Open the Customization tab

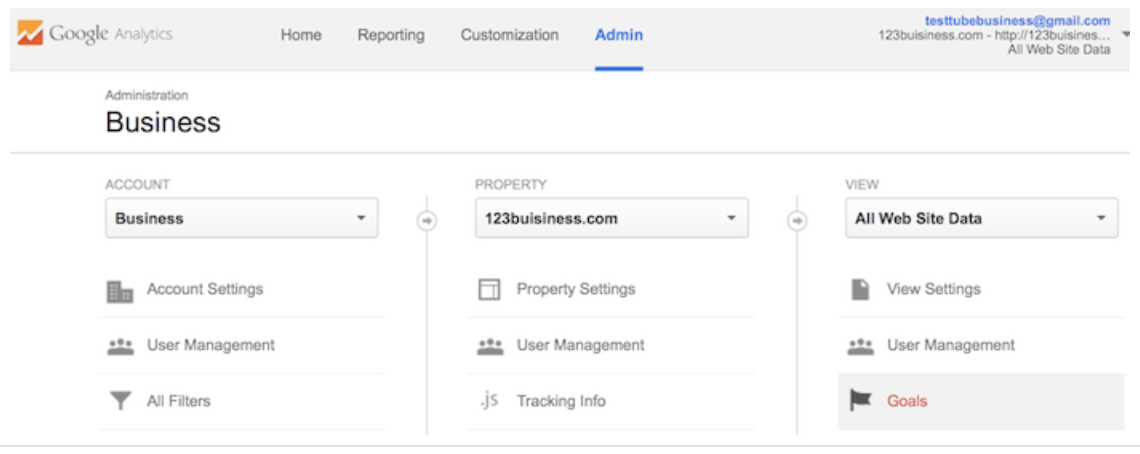(509, 35)
